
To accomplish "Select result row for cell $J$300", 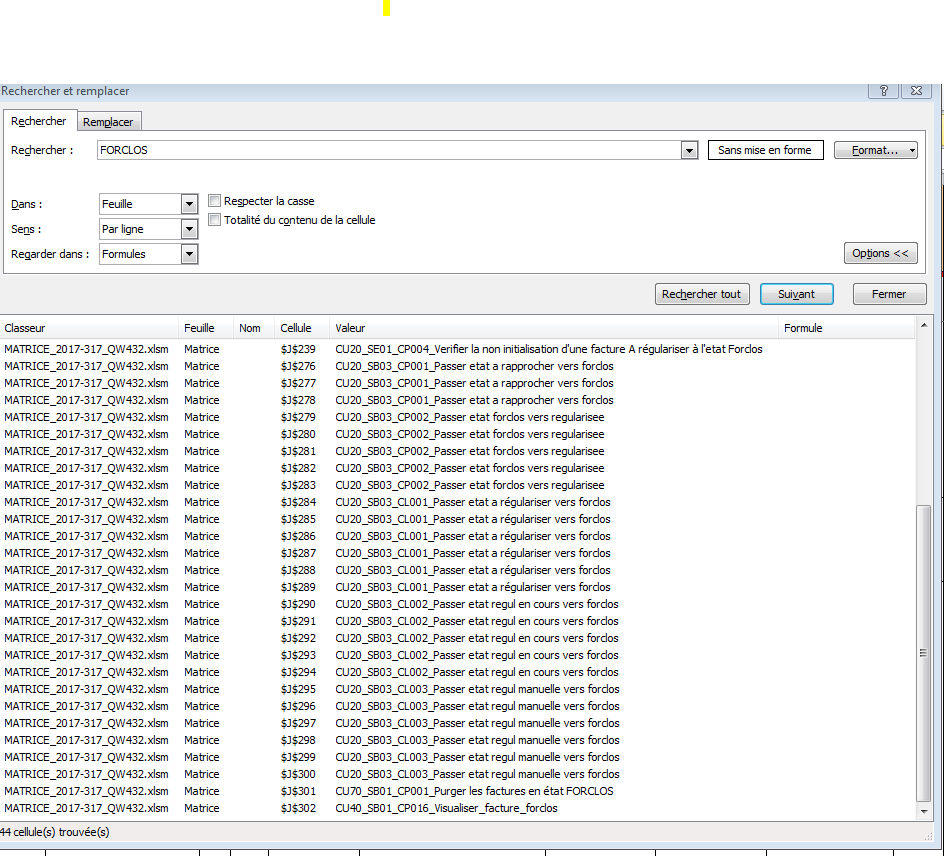I will point(458,774).
